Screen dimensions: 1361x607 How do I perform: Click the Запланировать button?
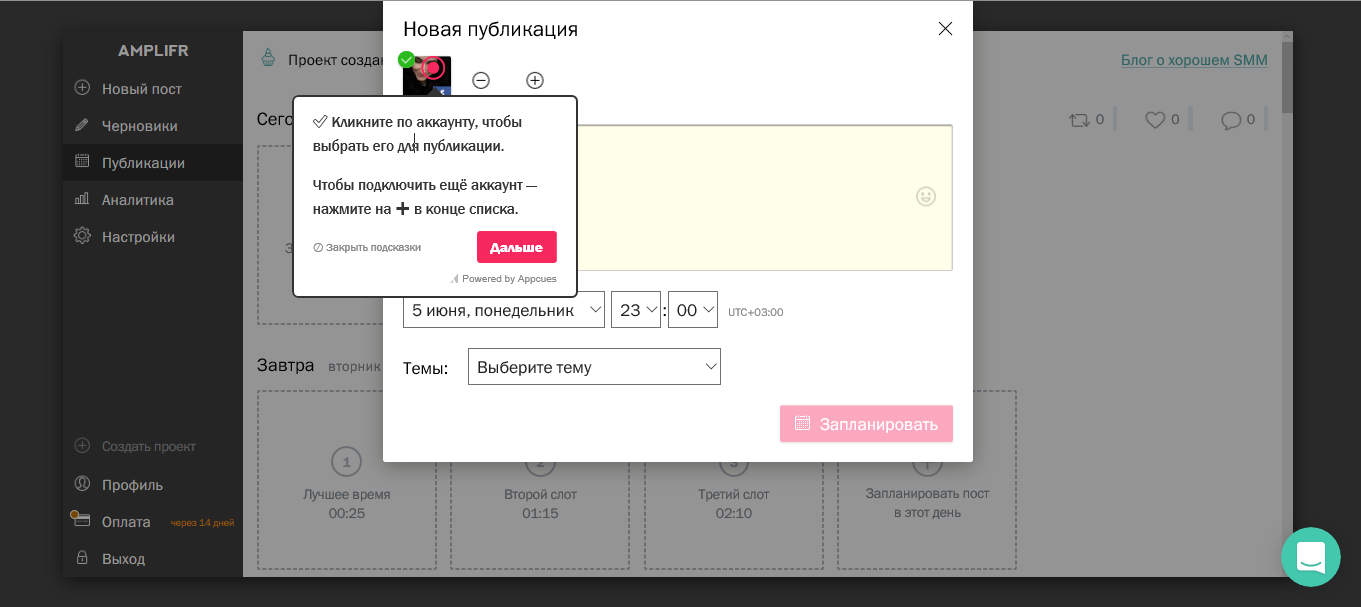(x=866, y=424)
